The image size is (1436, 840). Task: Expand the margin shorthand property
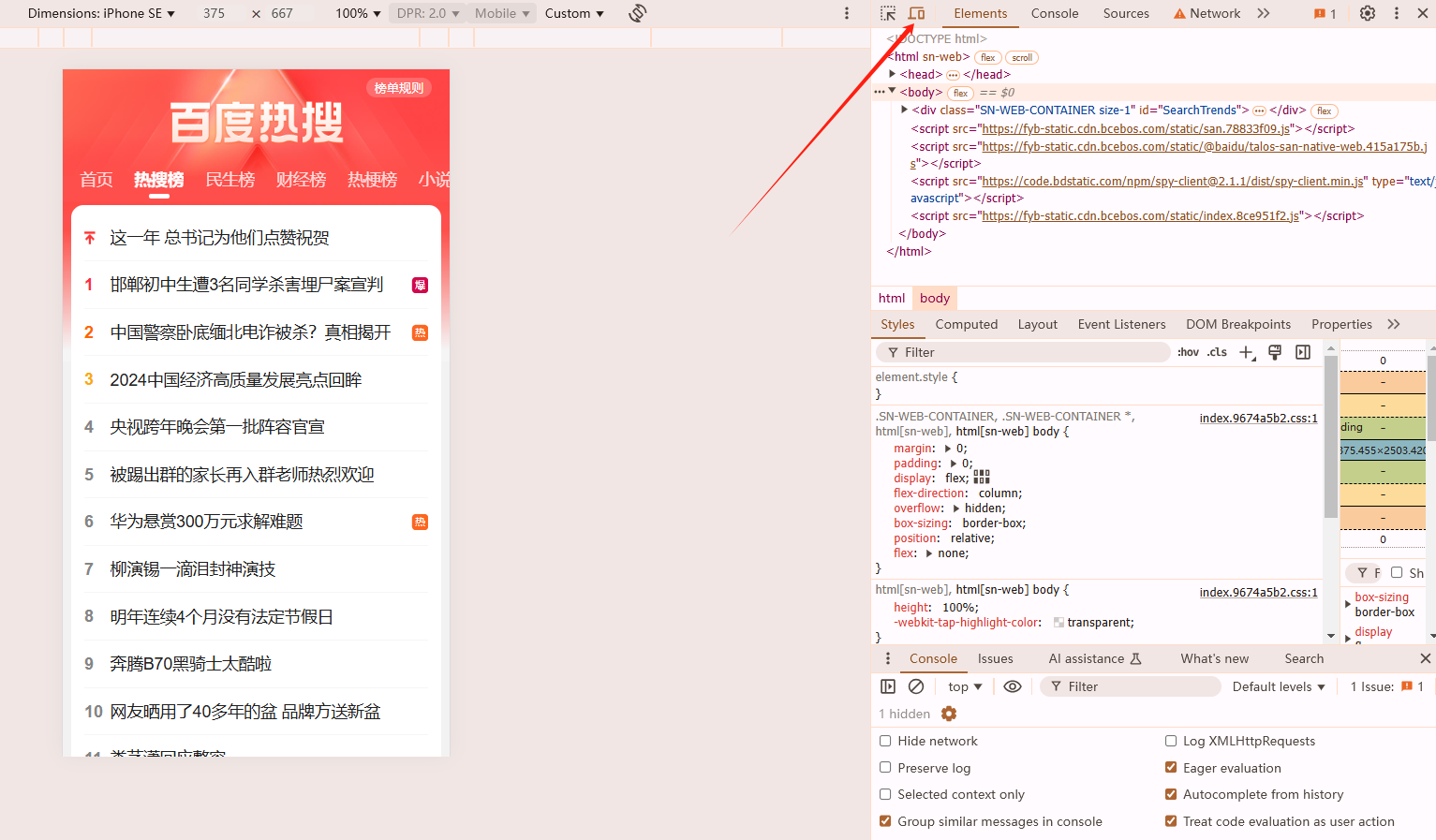click(948, 449)
